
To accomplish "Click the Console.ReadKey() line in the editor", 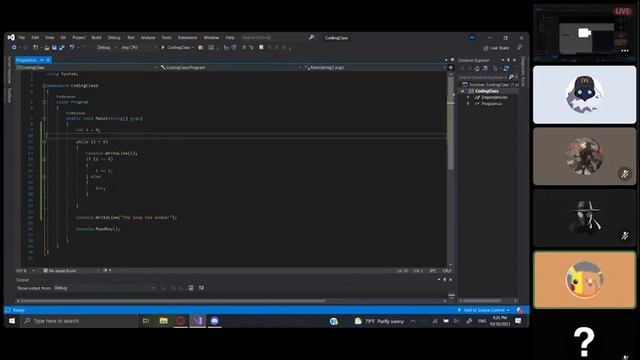I will (x=98, y=229).
